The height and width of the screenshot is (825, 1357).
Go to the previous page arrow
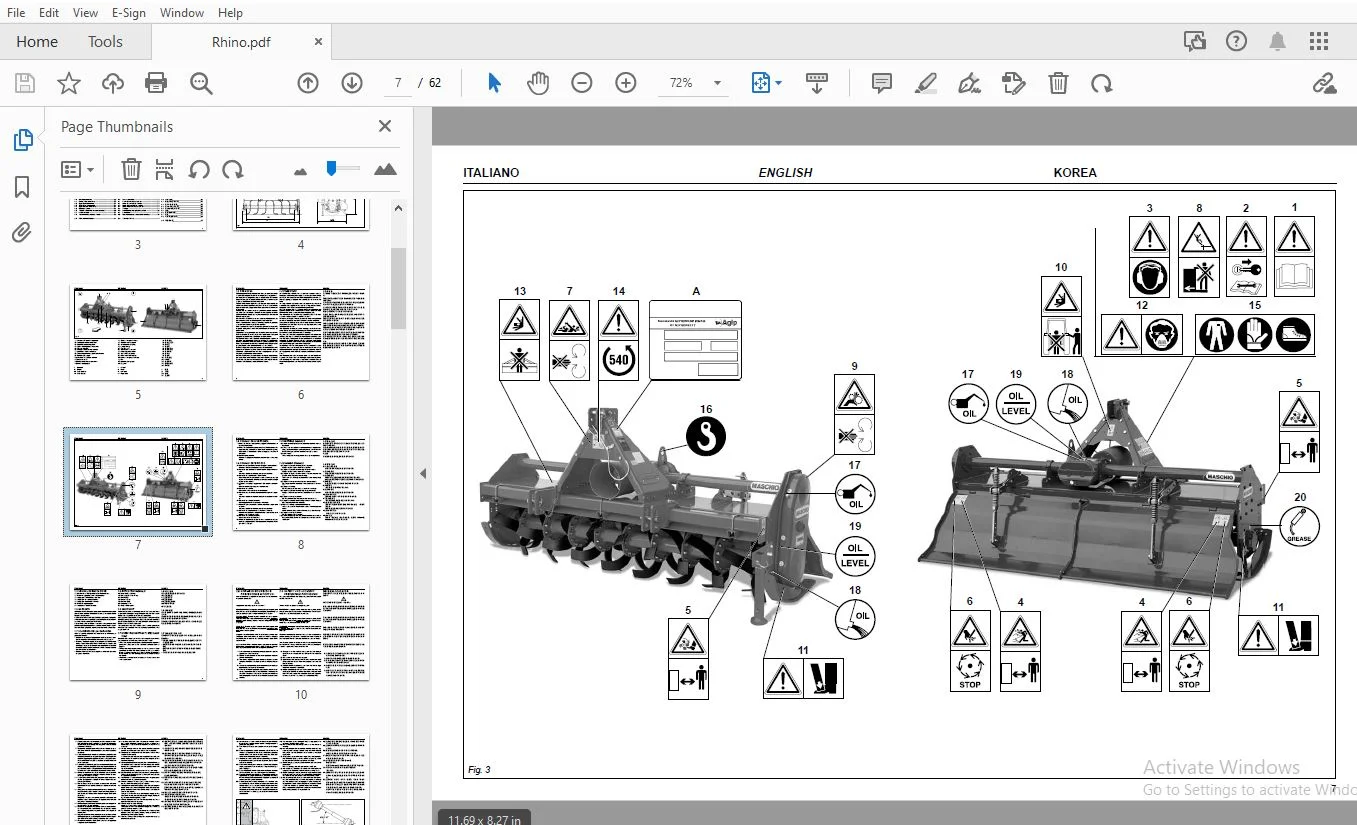pos(308,83)
